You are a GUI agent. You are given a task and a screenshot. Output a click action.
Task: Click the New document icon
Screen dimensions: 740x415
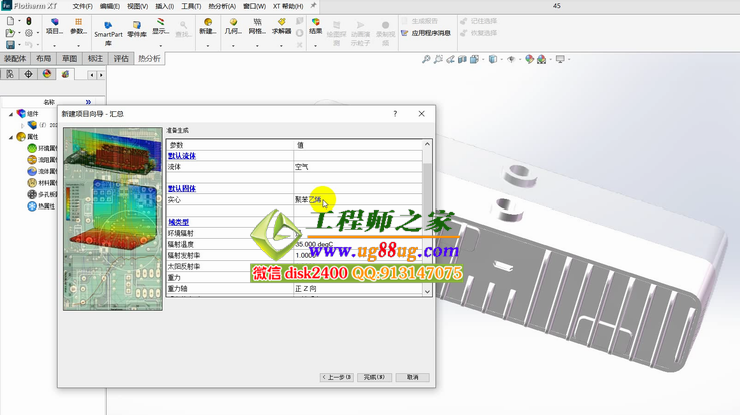pos(10,21)
